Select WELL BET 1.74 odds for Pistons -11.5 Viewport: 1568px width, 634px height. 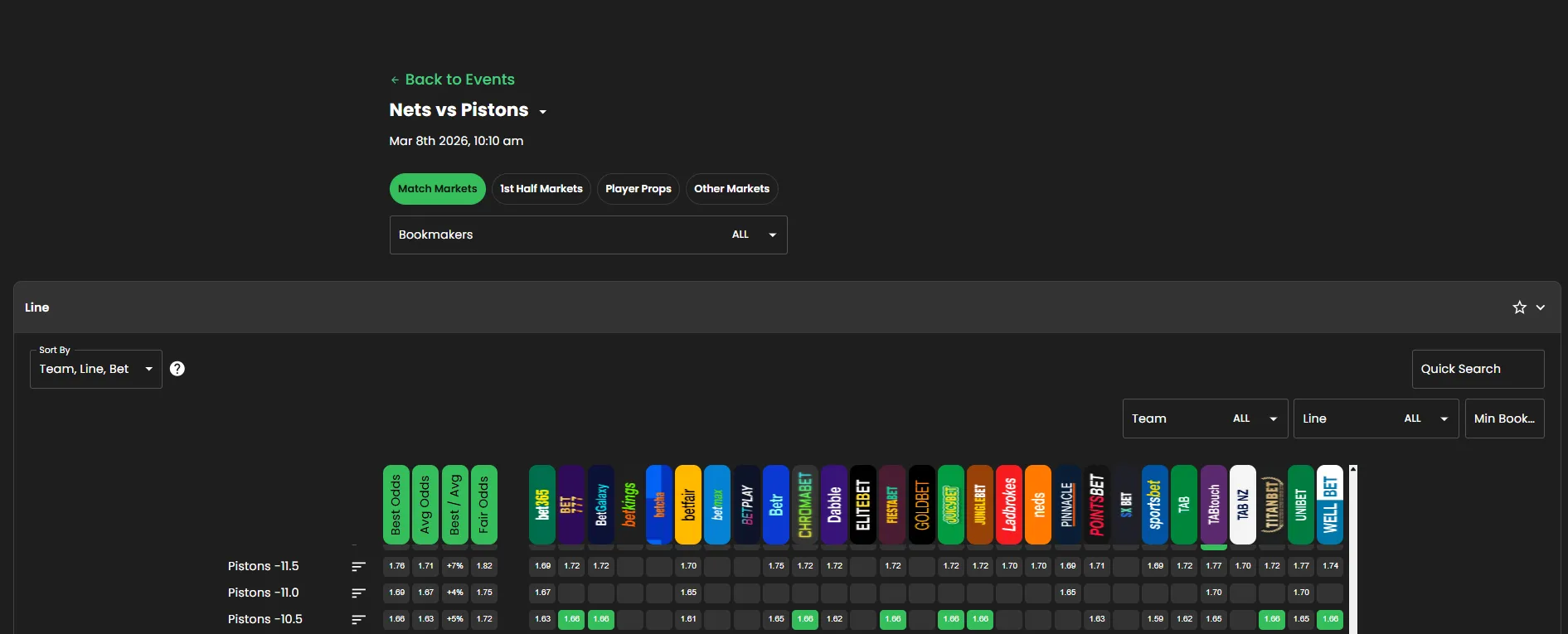[1330, 566]
